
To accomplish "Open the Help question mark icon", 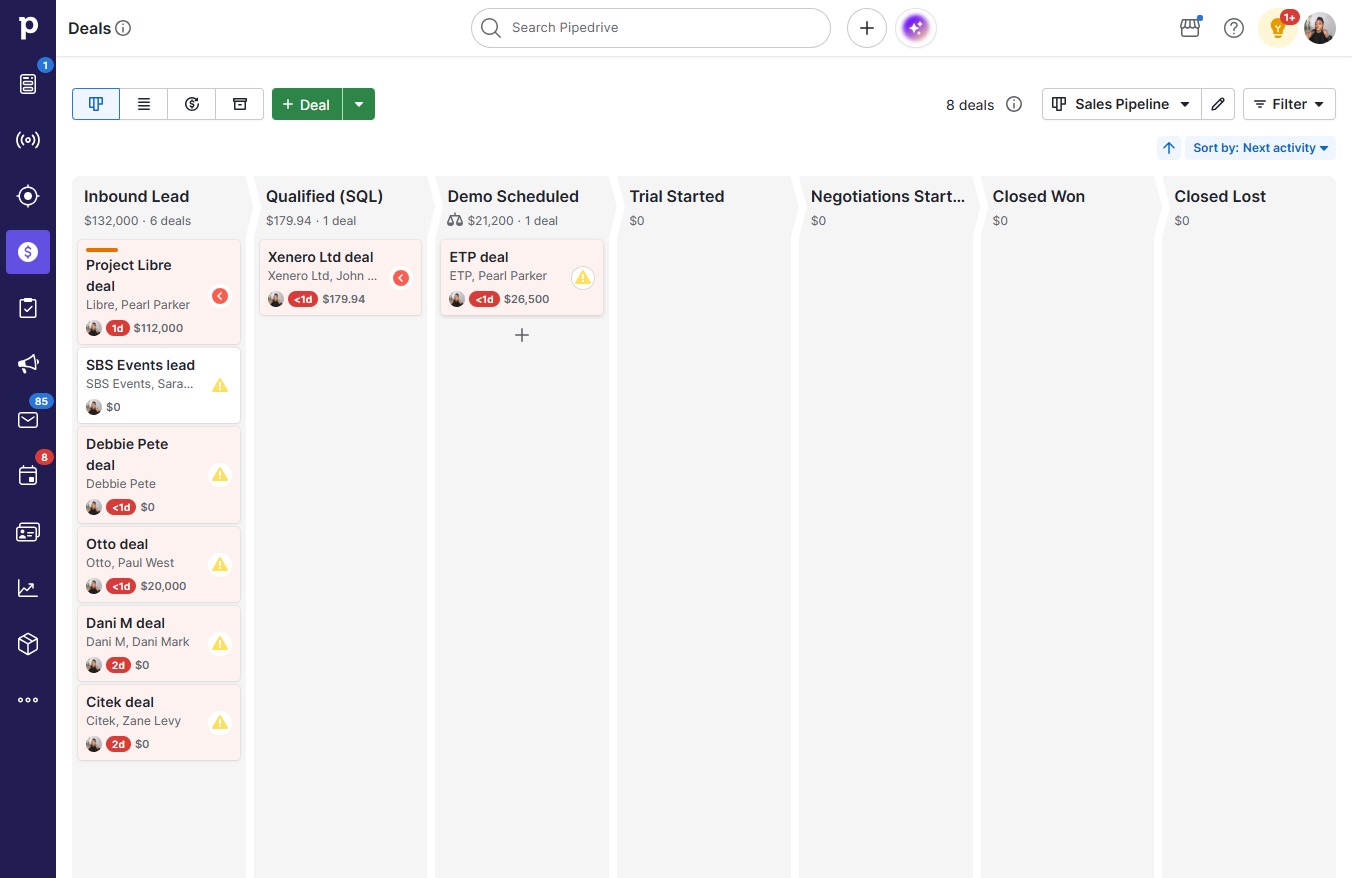I will [x=1234, y=28].
